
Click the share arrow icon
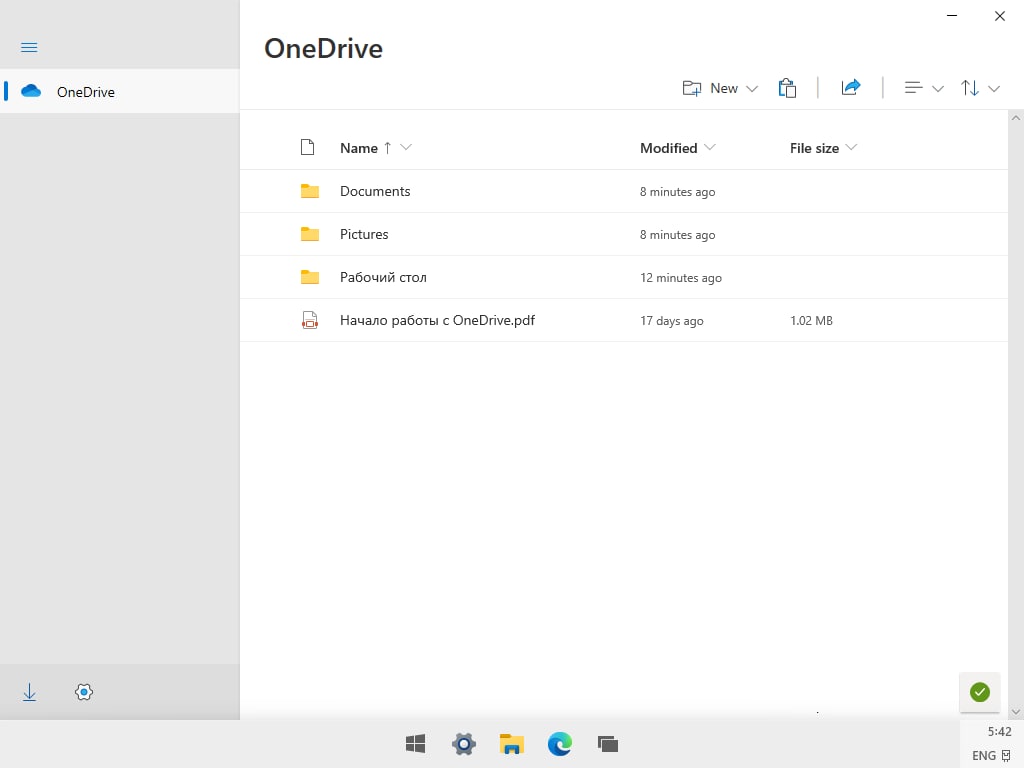(x=851, y=88)
